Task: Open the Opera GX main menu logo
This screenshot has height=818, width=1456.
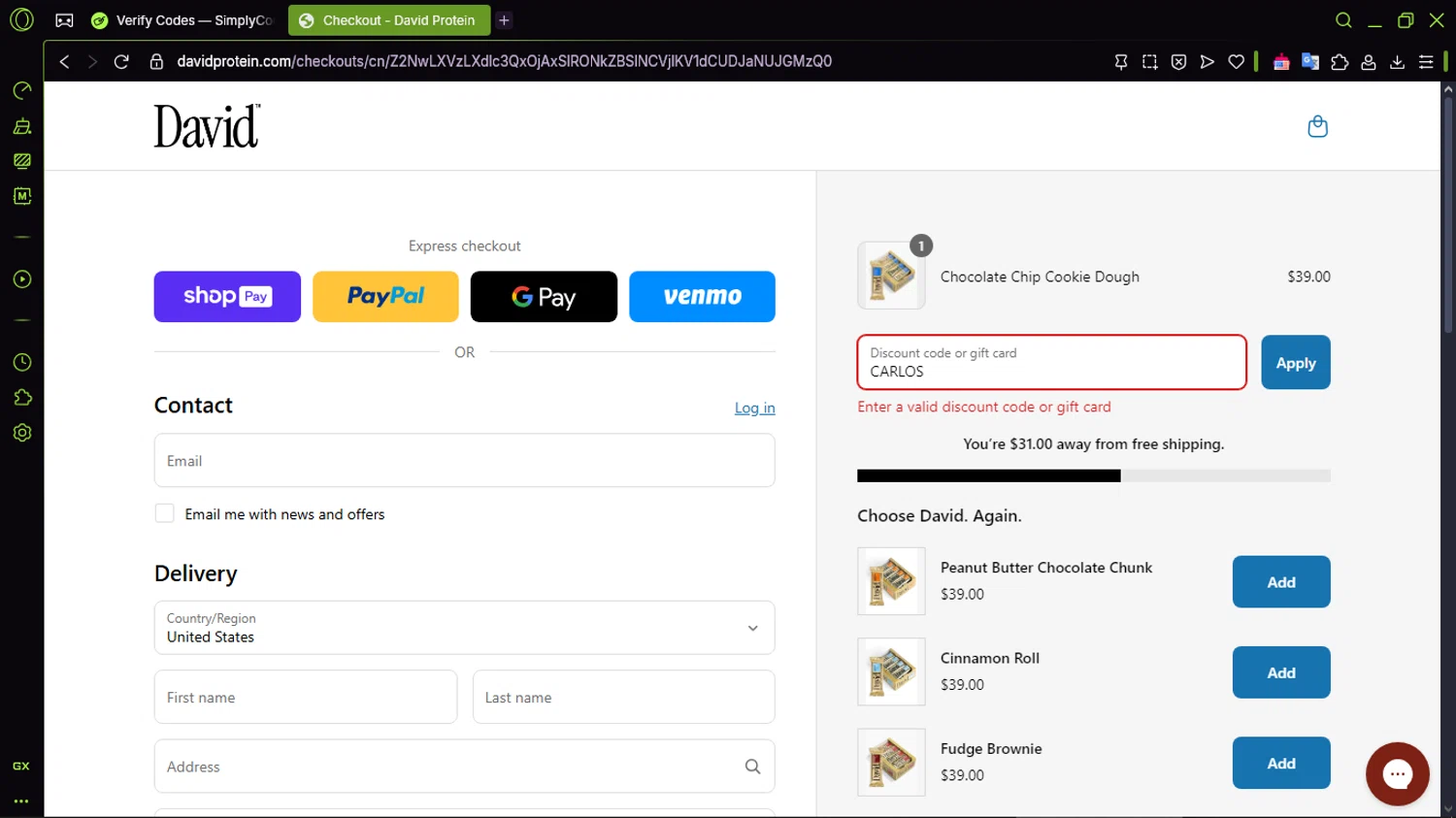Action: click(21, 19)
